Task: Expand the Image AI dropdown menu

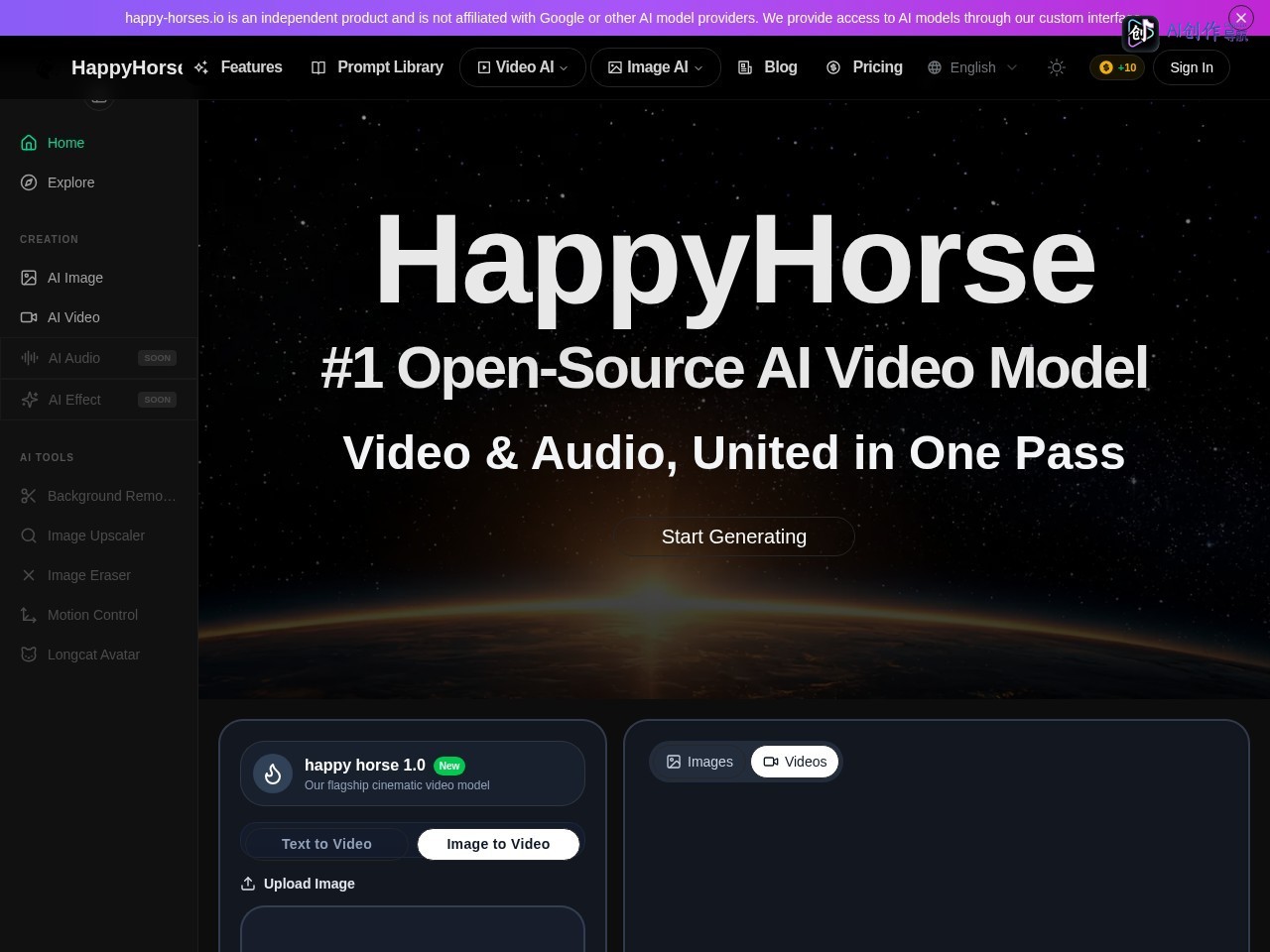Action: (656, 67)
